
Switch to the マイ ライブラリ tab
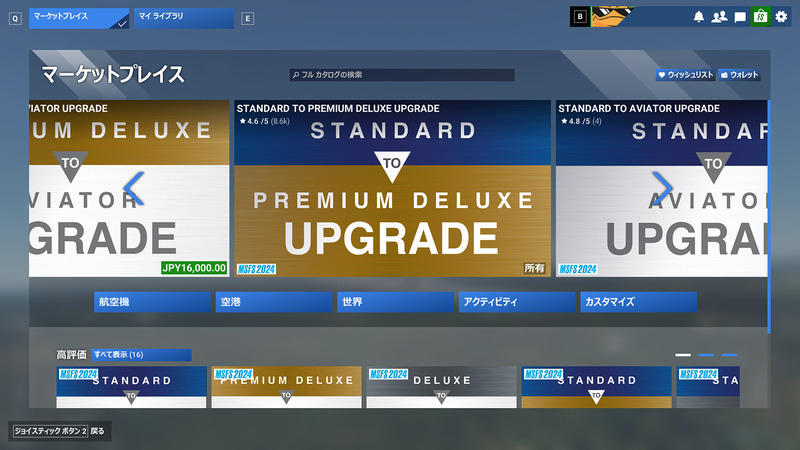(x=184, y=18)
